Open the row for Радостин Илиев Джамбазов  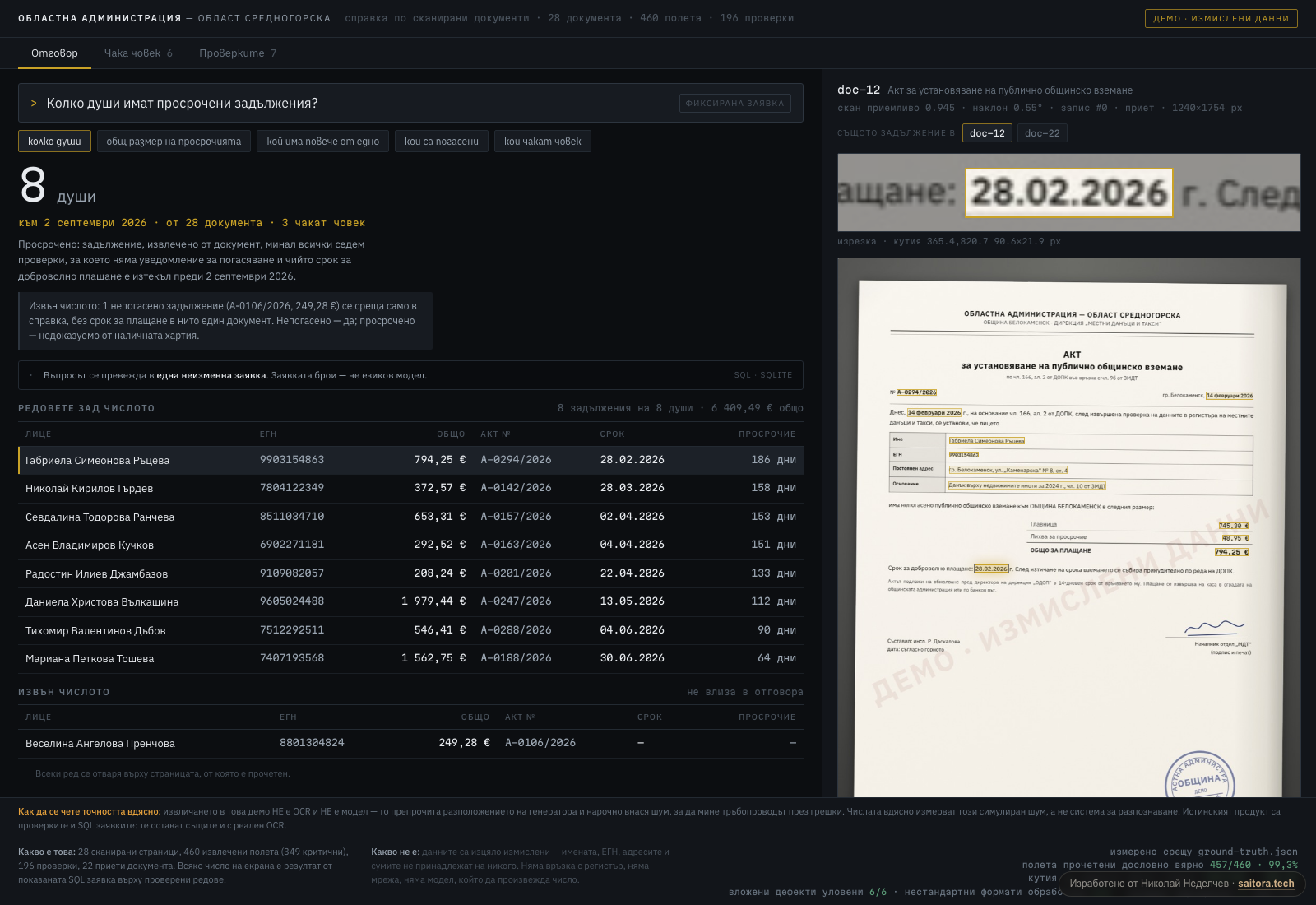pyautogui.click(x=410, y=573)
